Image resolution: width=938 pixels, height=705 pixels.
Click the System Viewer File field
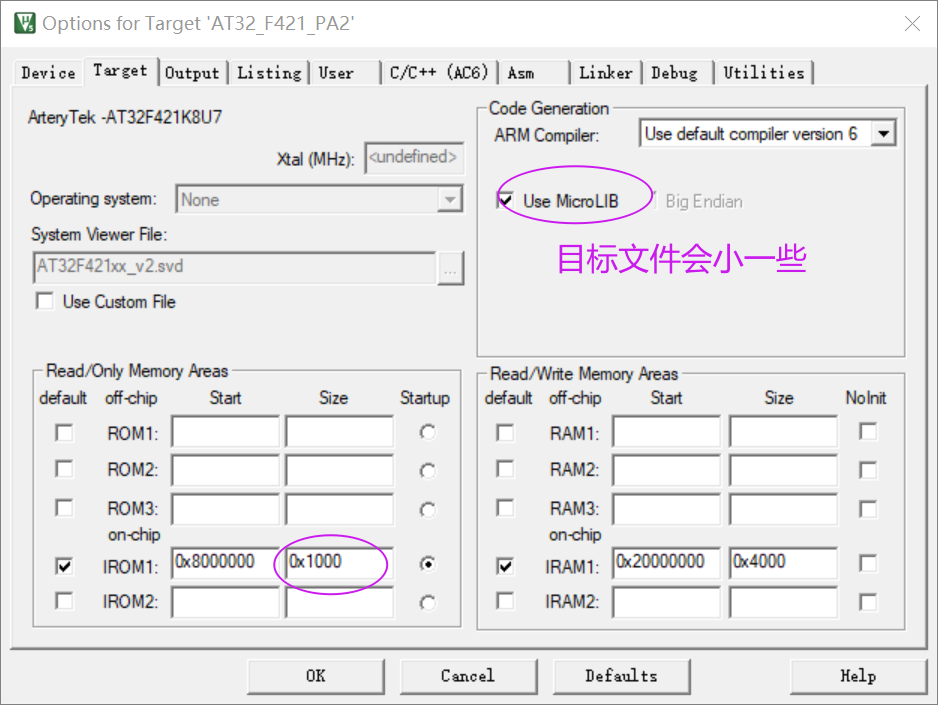click(234, 267)
